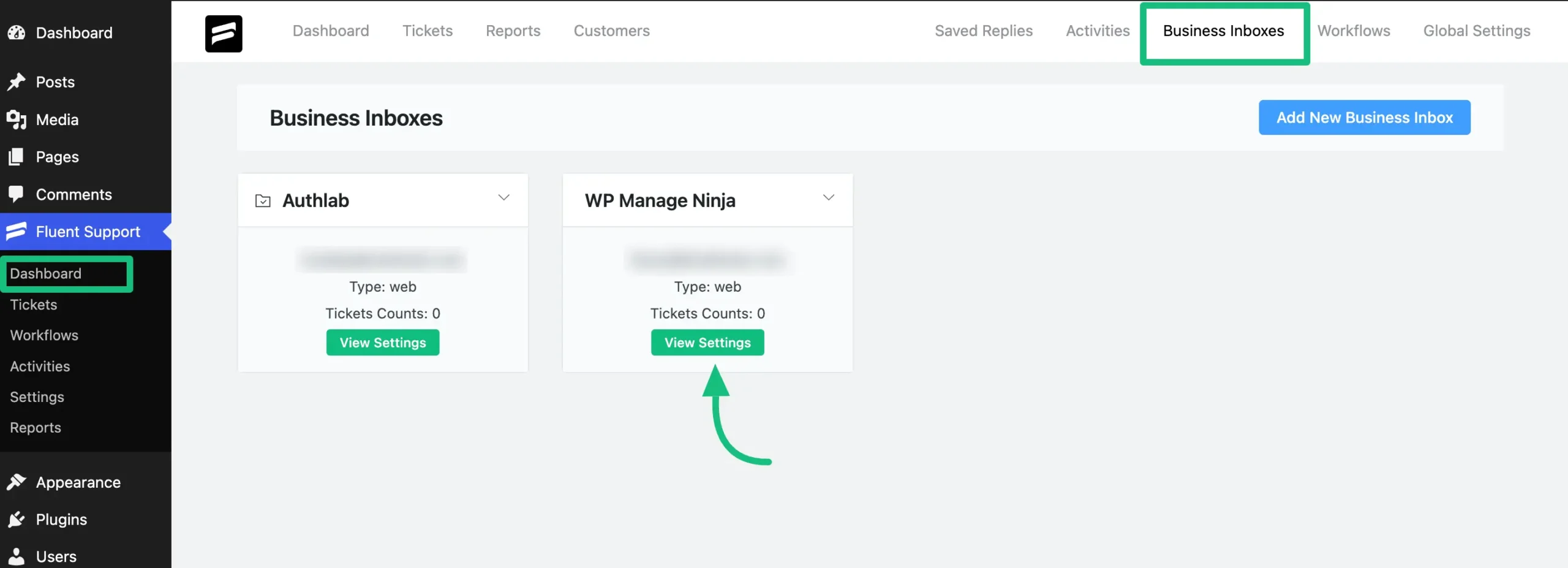
Task: Open the Global Settings tab
Action: point(1477,31)
